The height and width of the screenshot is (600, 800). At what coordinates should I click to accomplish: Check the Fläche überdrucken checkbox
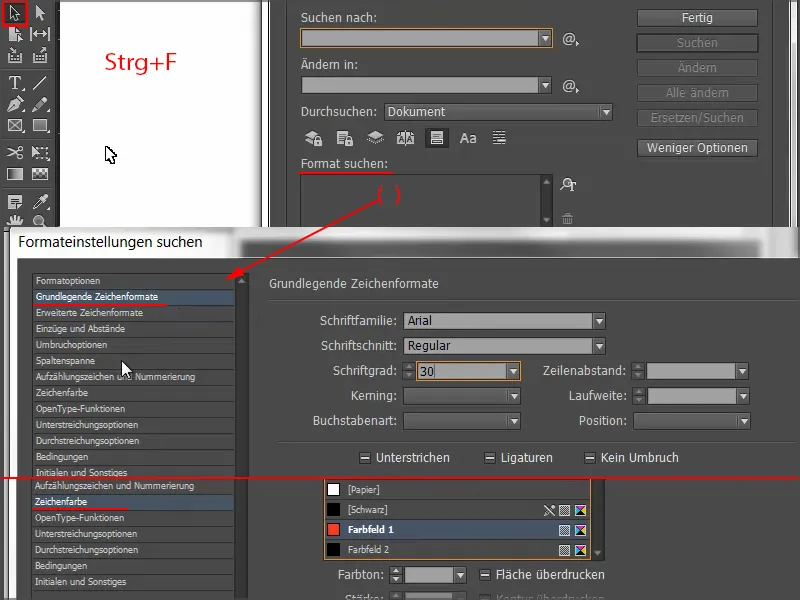[x=485, y=575]
